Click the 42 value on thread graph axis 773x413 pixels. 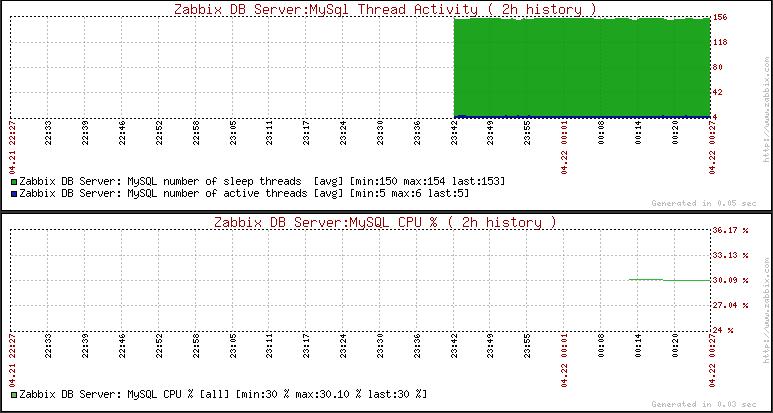[718, 93]
